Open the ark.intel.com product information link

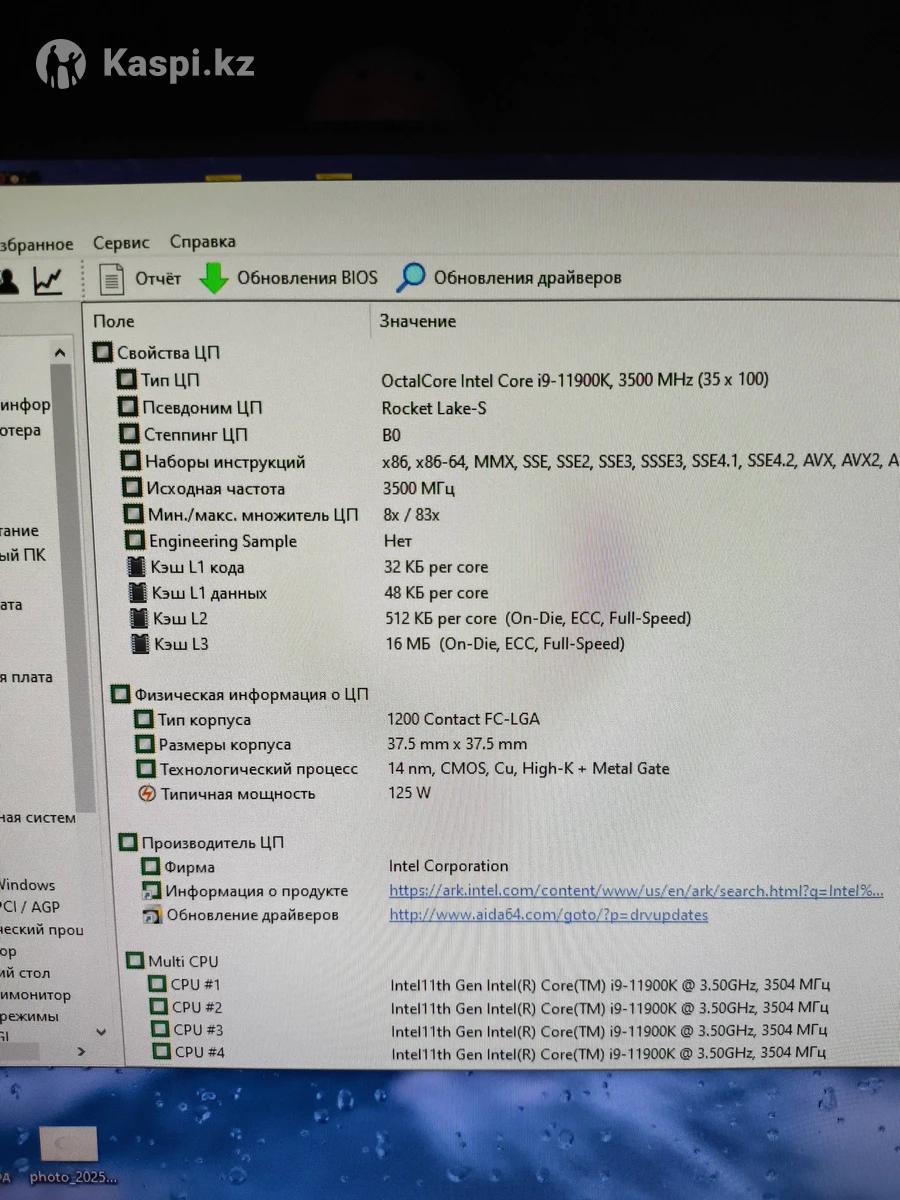click(635, 891)
